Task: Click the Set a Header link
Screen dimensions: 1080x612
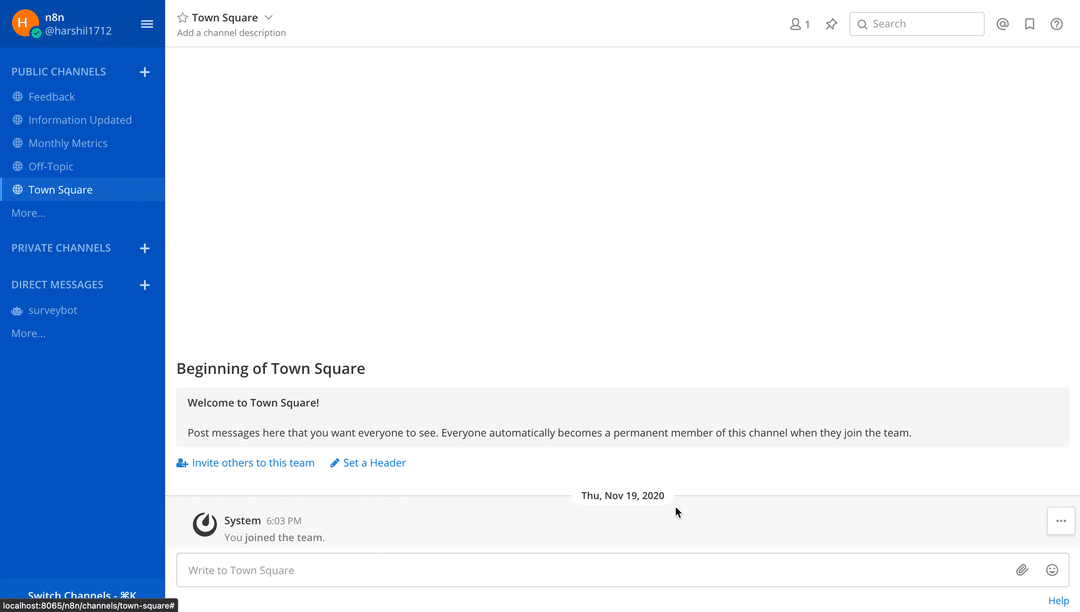Action: pyautogui.click(x=374, y=463)
